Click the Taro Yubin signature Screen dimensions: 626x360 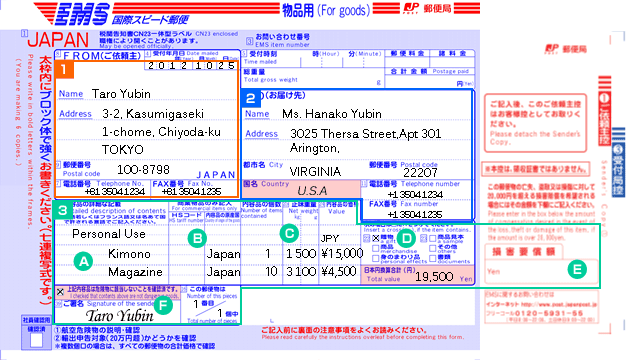[119, 316]
